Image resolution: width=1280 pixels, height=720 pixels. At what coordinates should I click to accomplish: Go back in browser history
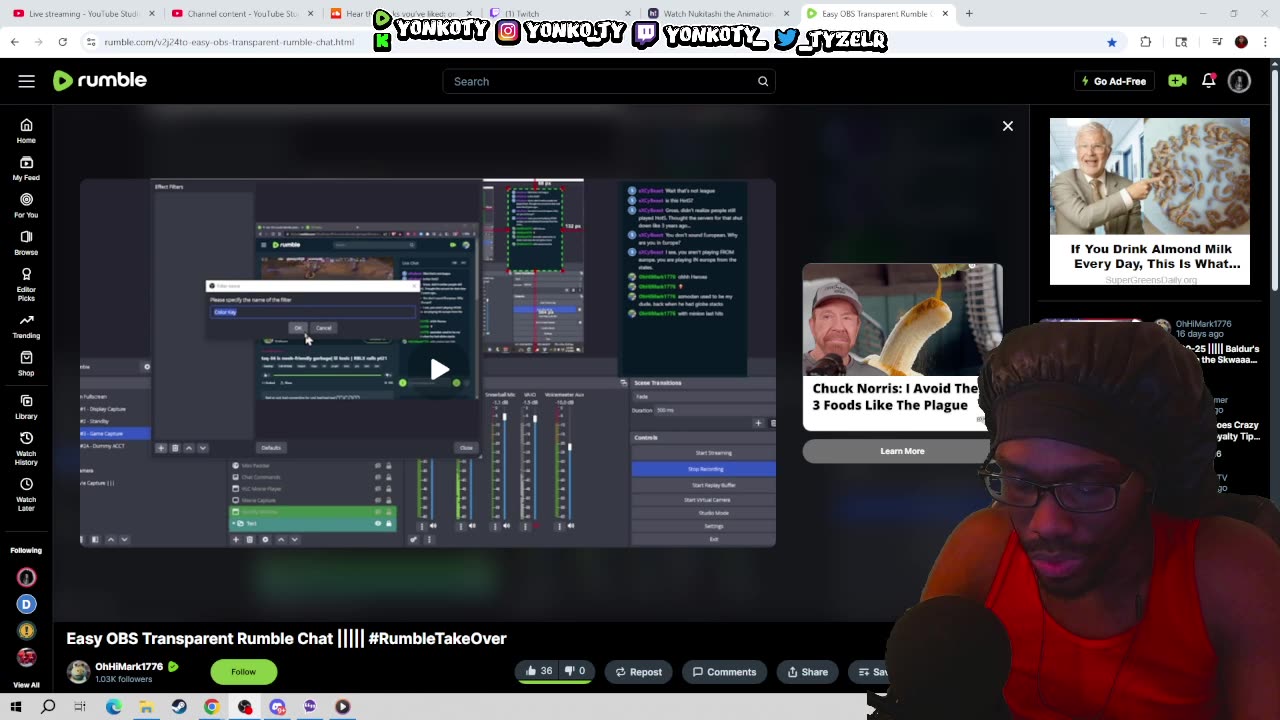click(x=14, y=42)
